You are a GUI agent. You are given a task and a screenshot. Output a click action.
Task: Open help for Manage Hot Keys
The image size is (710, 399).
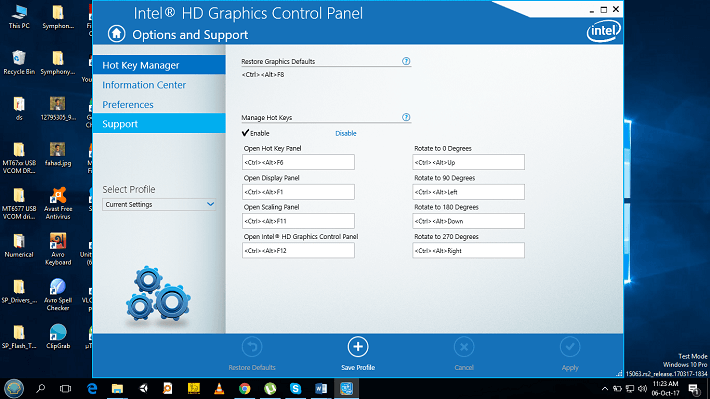click(x=406, y=117)
